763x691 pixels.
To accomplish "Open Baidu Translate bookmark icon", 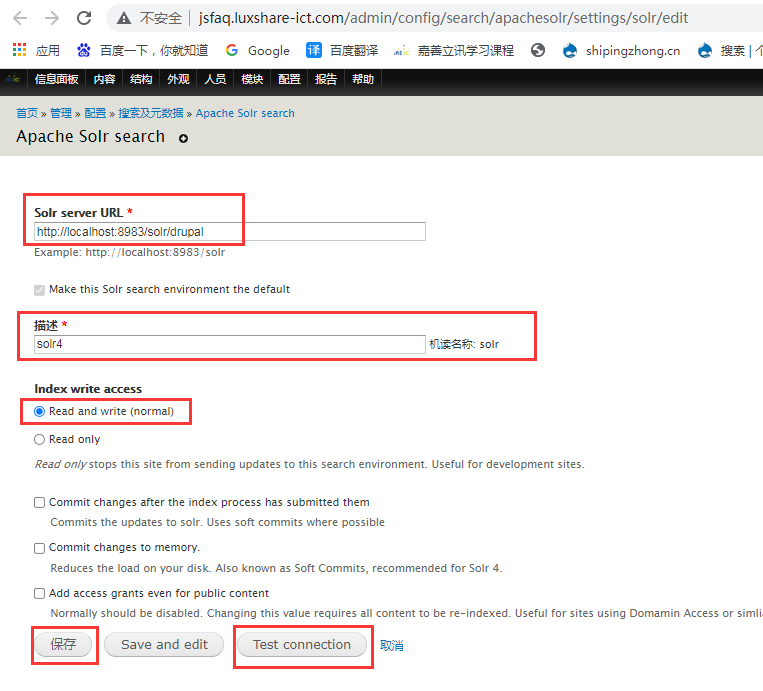I will click(313, 50).
